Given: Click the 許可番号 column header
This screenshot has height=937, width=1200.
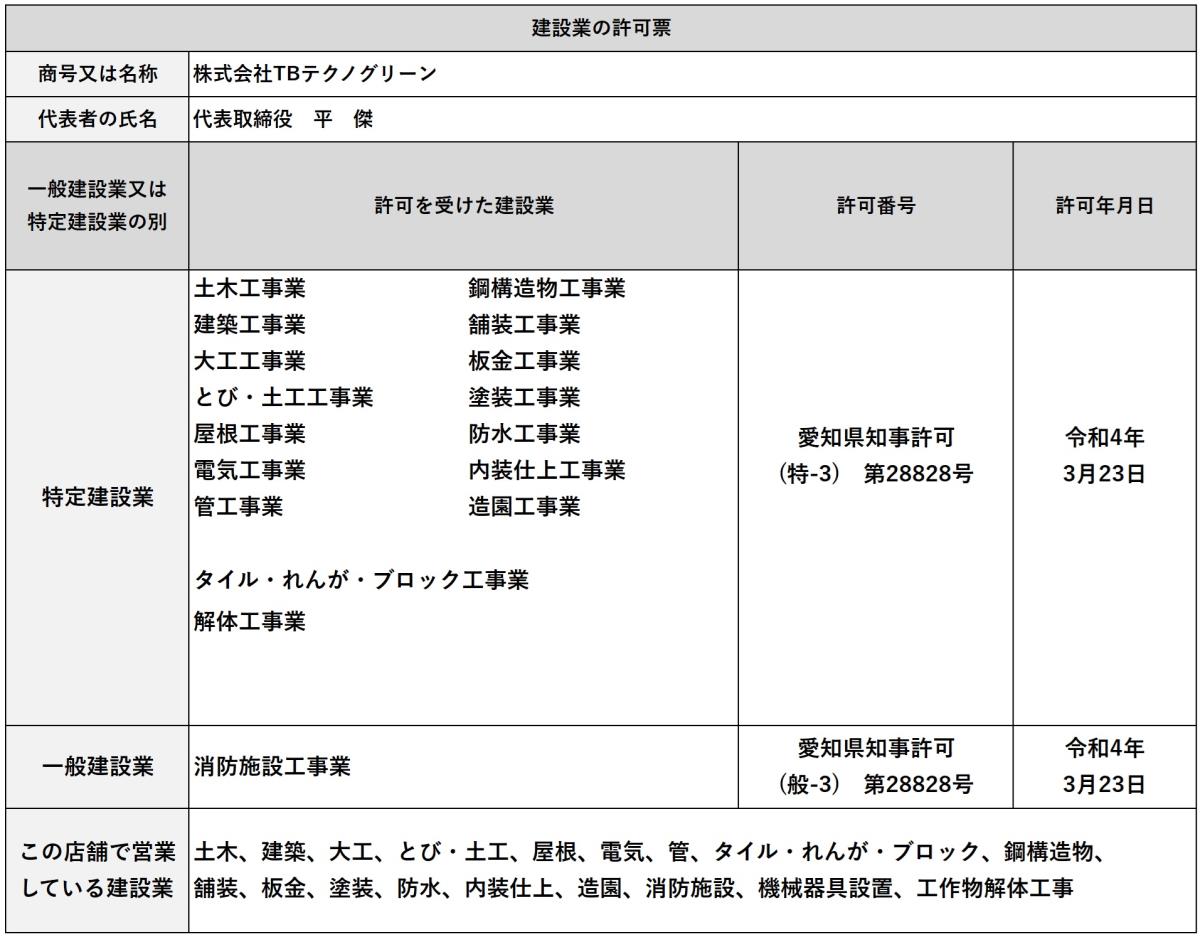Looking at the screenshot, I should [x=875, y=206].
